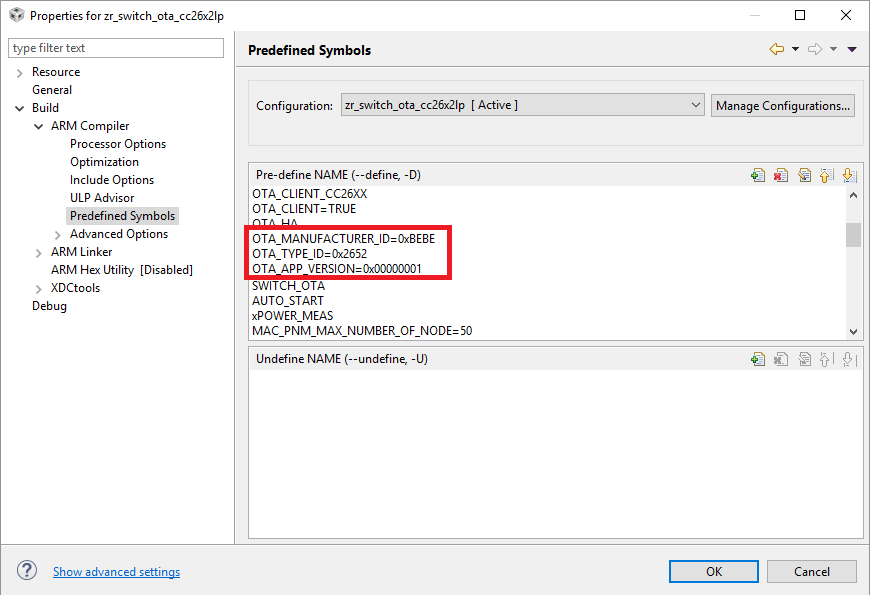Screen dimensions: 870x595
Task: Click the yellow Back navigation arrow
Action: point(776,49)
